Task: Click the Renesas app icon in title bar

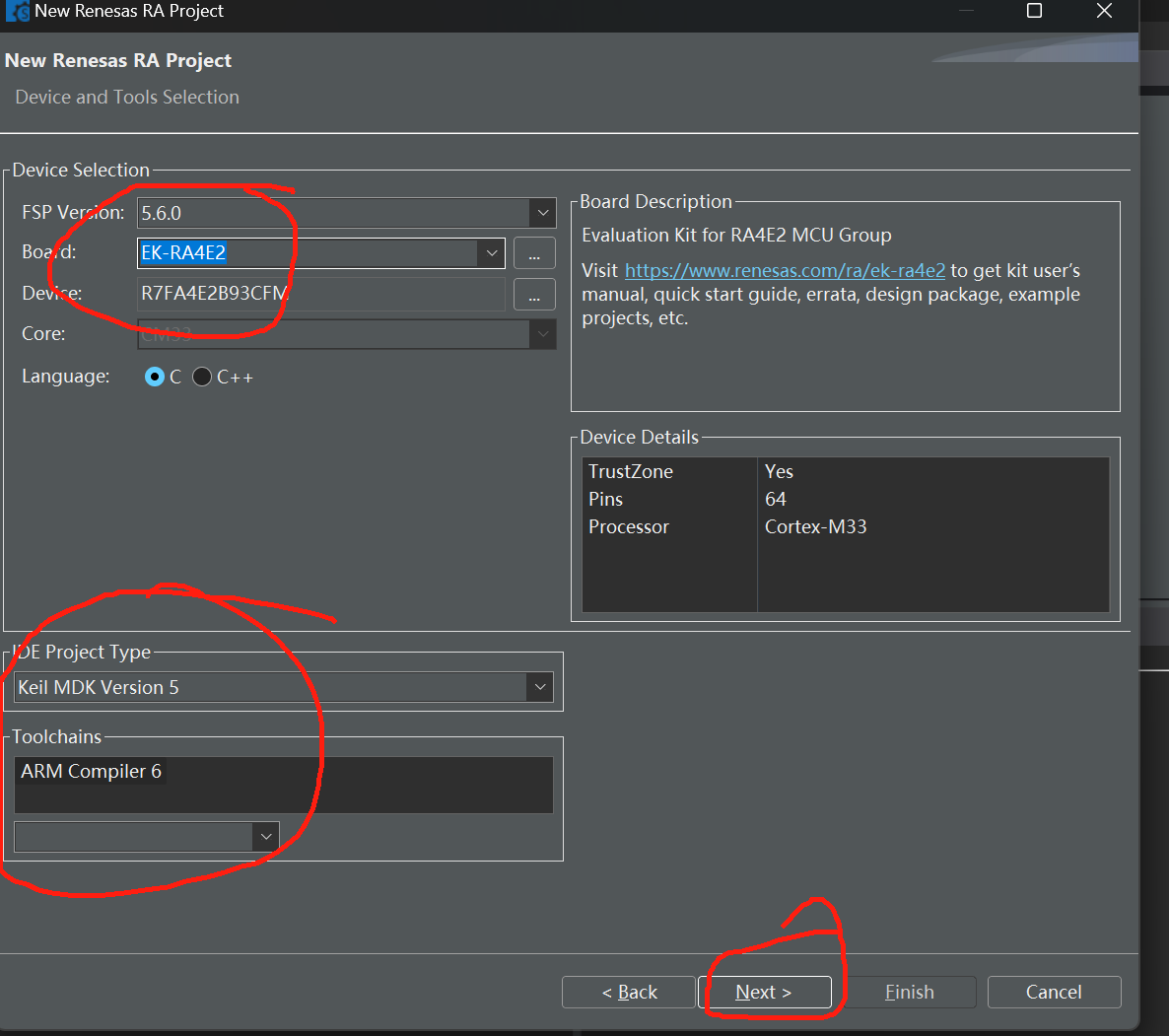Action: coord(17,11)
